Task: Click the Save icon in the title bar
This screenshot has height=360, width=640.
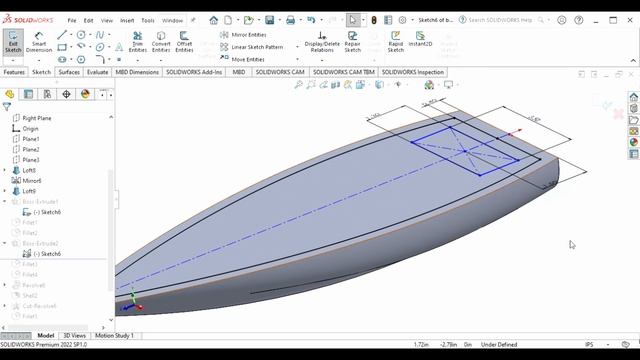Action: pyautogui.click(x=269, y=20)
